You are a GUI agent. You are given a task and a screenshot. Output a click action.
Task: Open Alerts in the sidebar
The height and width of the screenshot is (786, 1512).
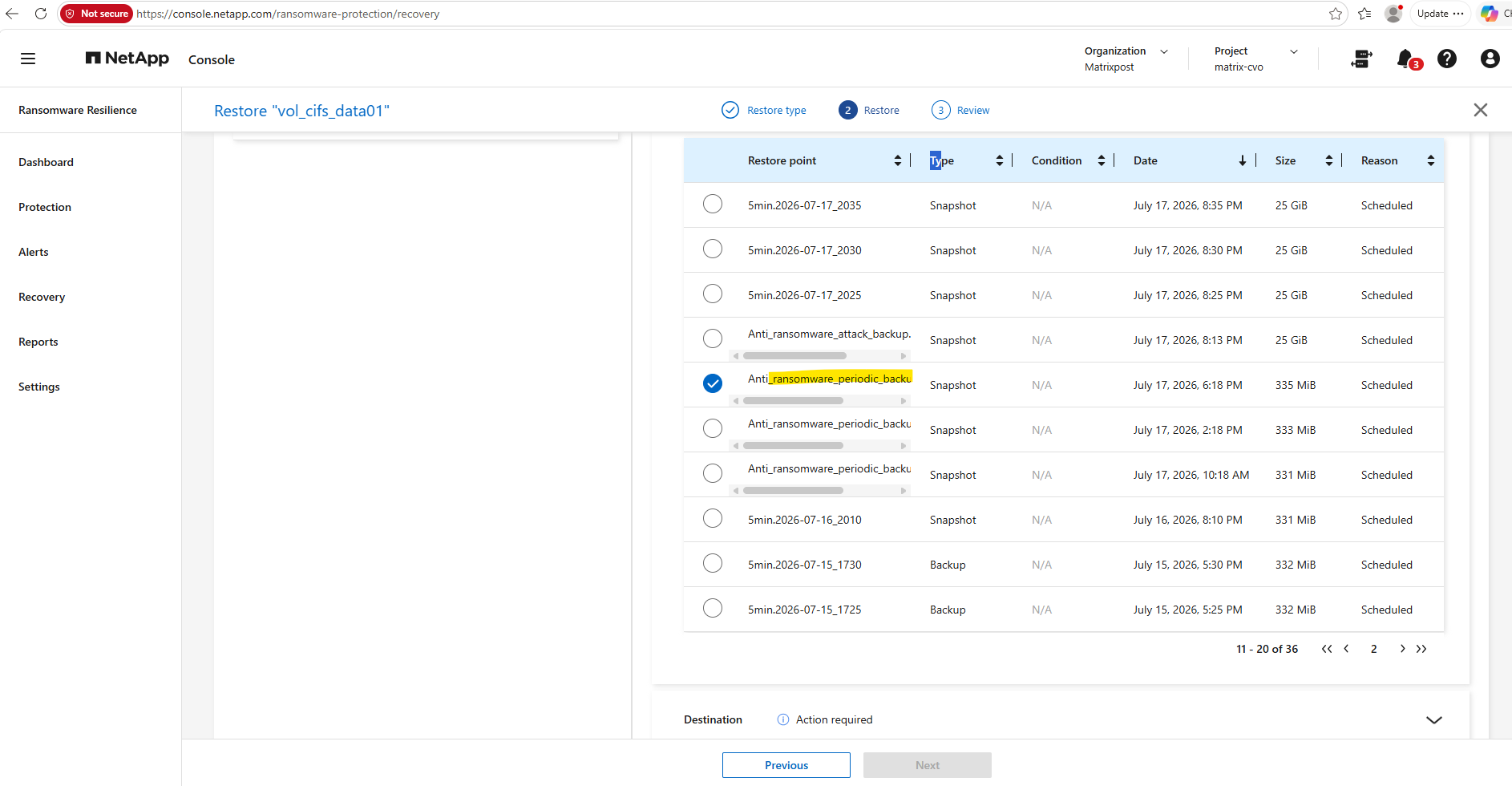click(x=34, y=252)
